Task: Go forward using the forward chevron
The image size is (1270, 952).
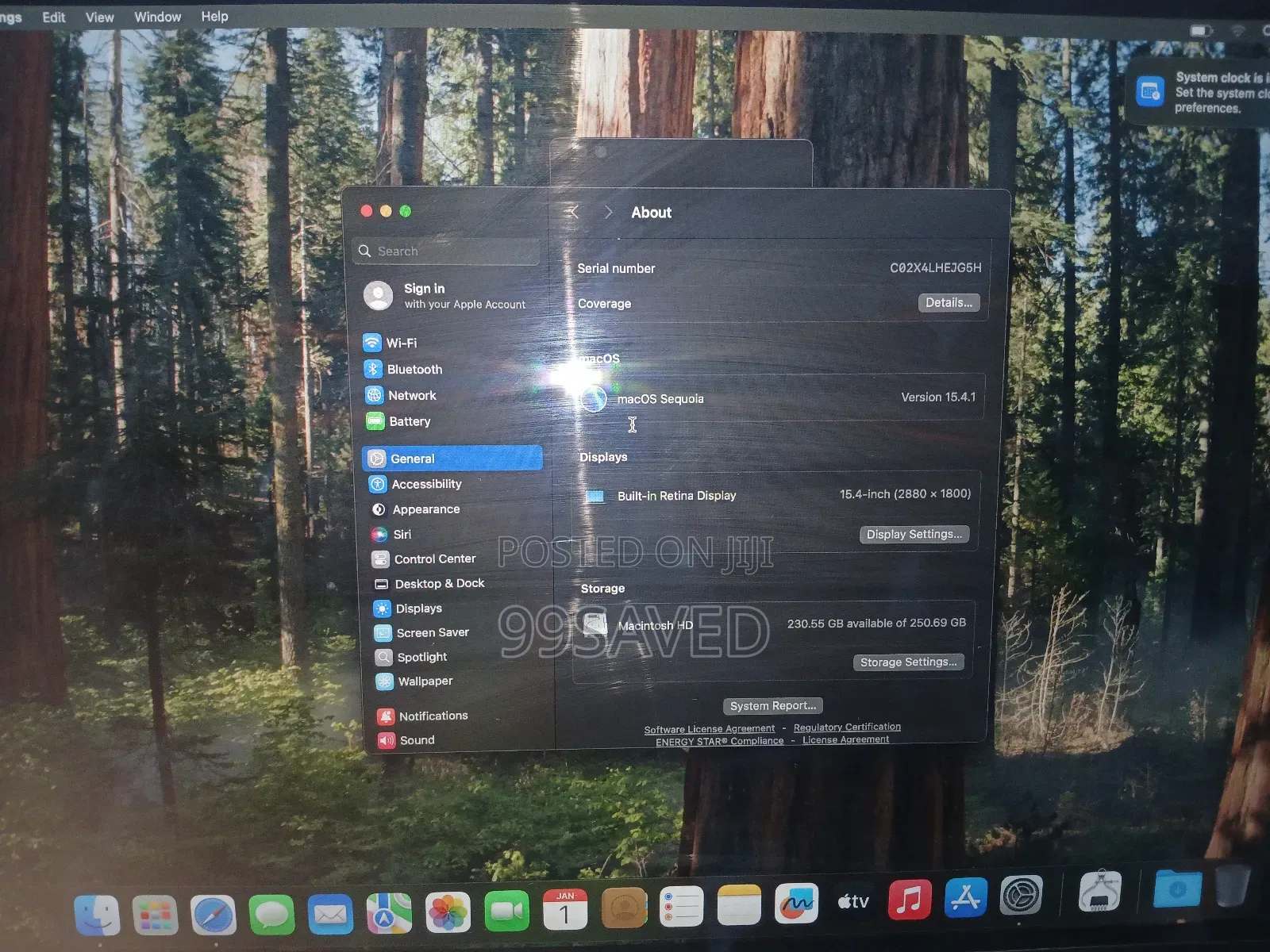Action: pyautogui.click(x=608, y=212)
